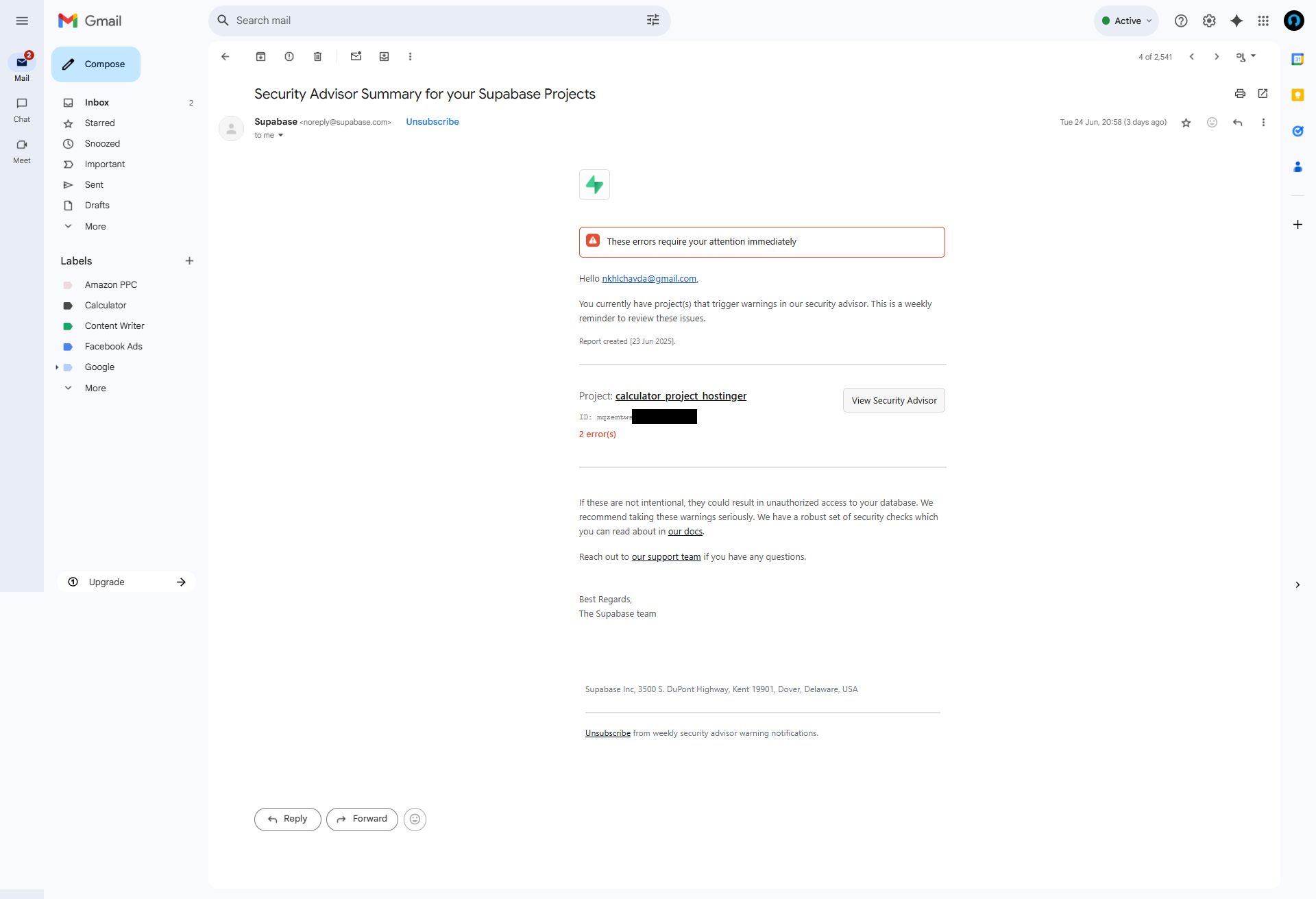The width and height of the screenshot is (1316, 899).
Task: Open Active status dropdown
Action: click(x=1126, y=21)
